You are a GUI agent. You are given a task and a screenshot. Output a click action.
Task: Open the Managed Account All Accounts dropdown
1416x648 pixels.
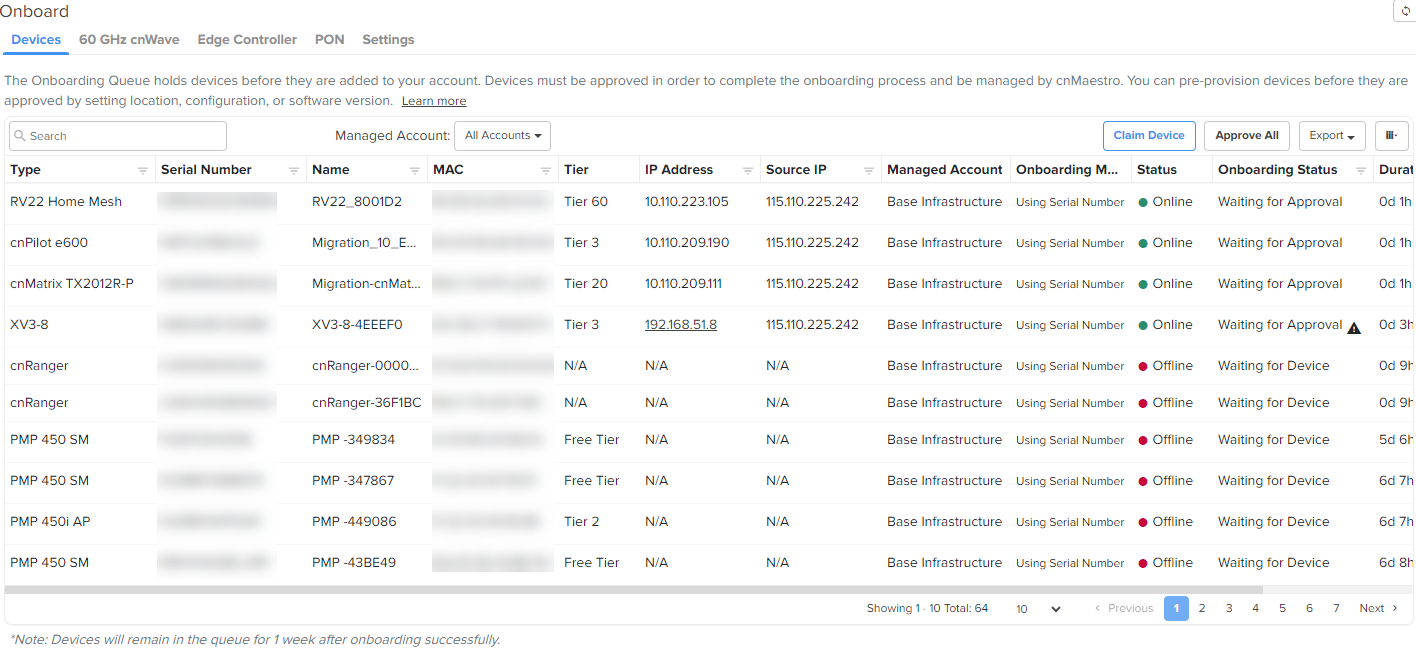pos(502,136)
